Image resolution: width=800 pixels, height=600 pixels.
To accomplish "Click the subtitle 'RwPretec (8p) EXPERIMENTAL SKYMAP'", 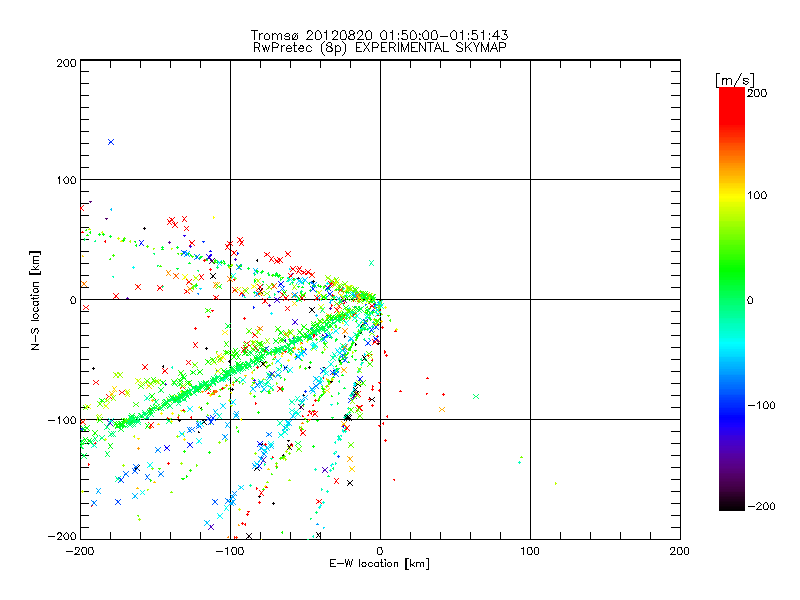I will point(380,48).
